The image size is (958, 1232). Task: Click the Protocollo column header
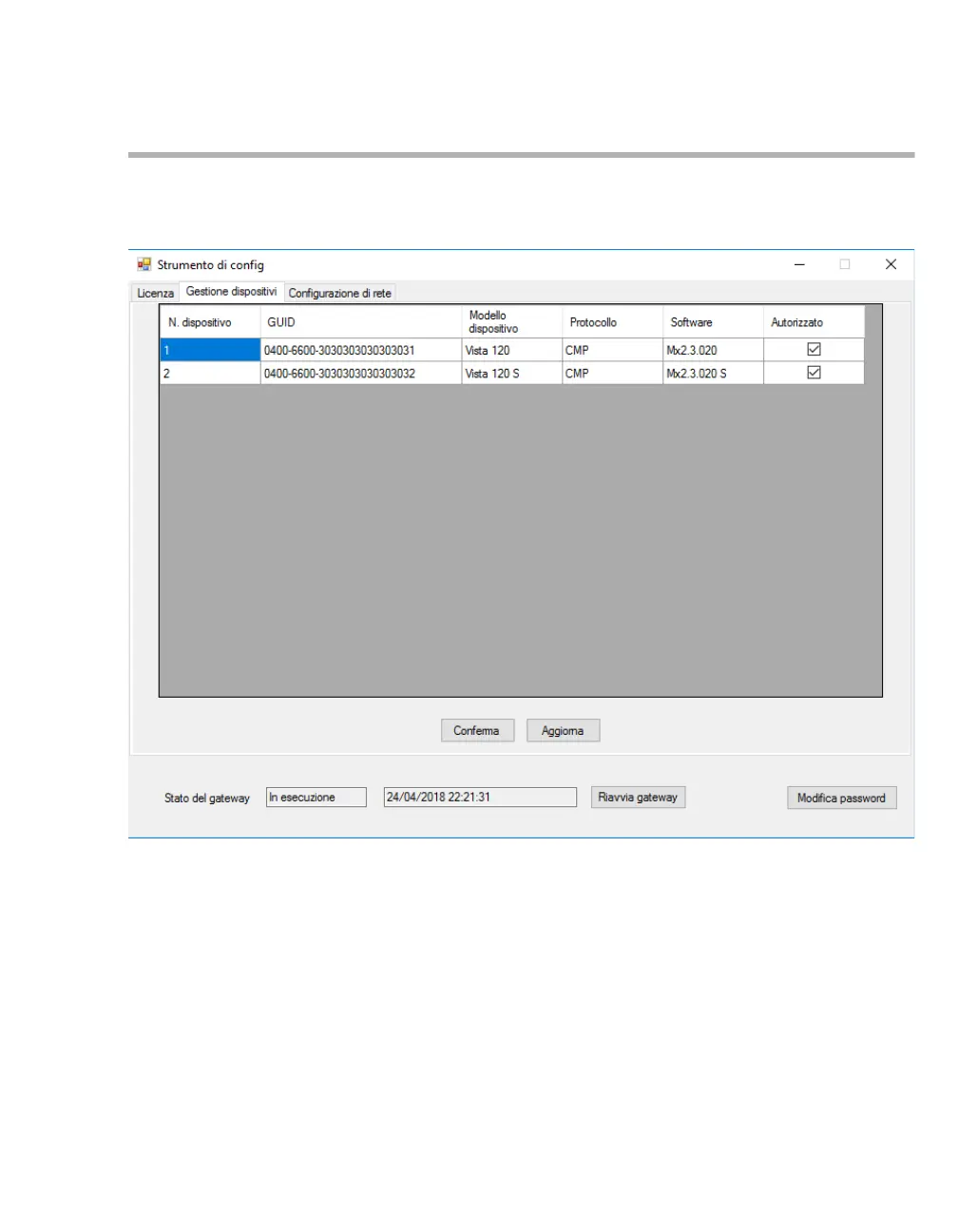pyautogui.click(x=612, y=322)
